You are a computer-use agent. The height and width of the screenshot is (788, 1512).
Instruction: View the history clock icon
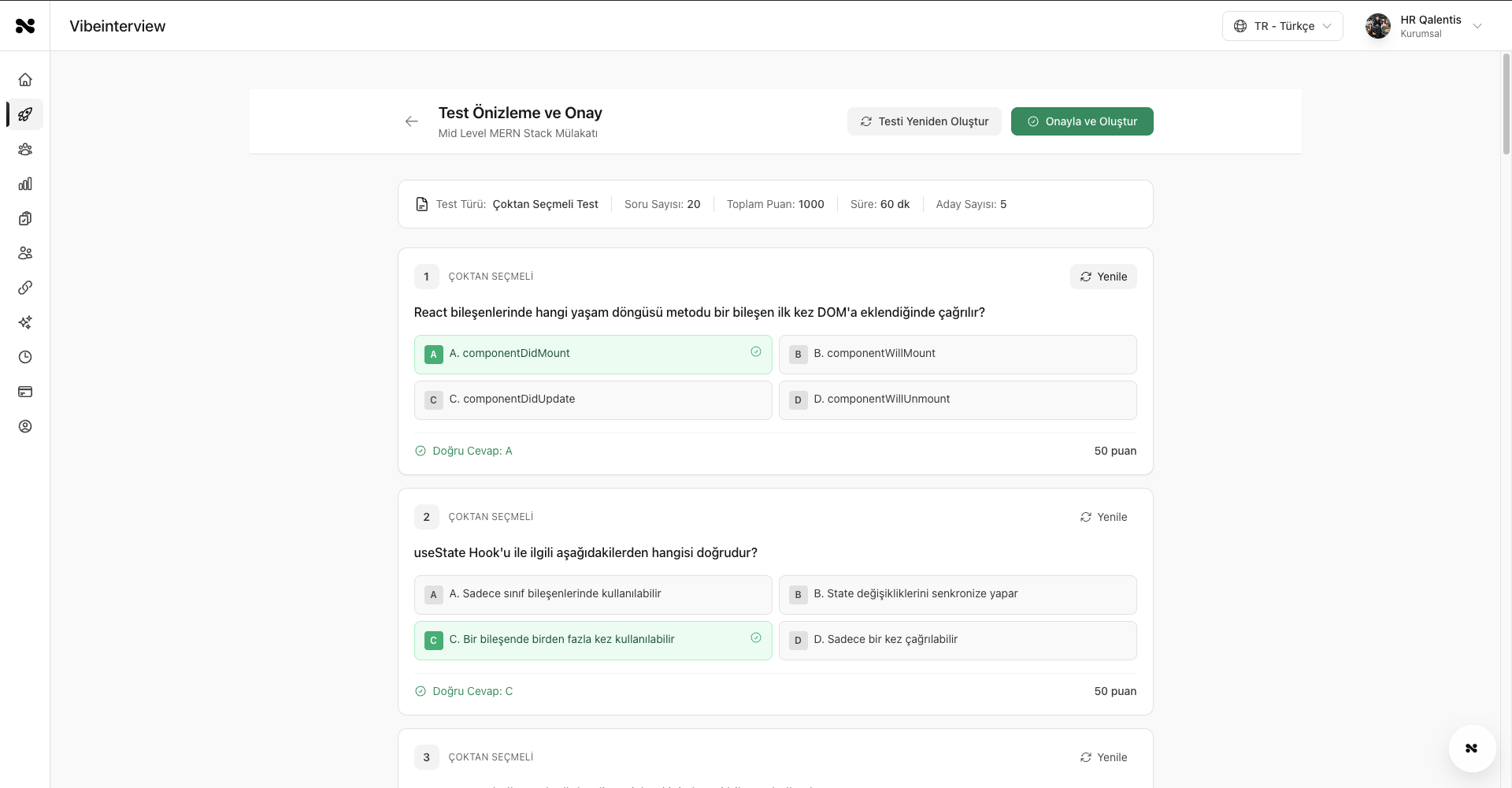(25, 357)
